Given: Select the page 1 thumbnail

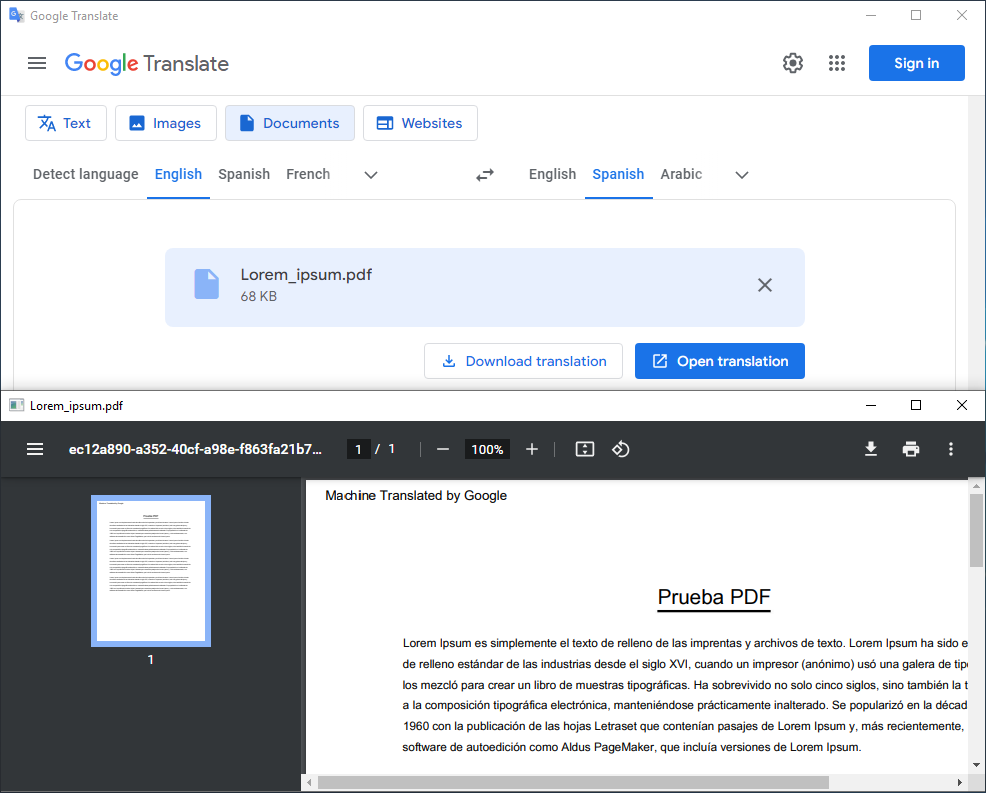Looking at the screenshot, I should point(150,570).
